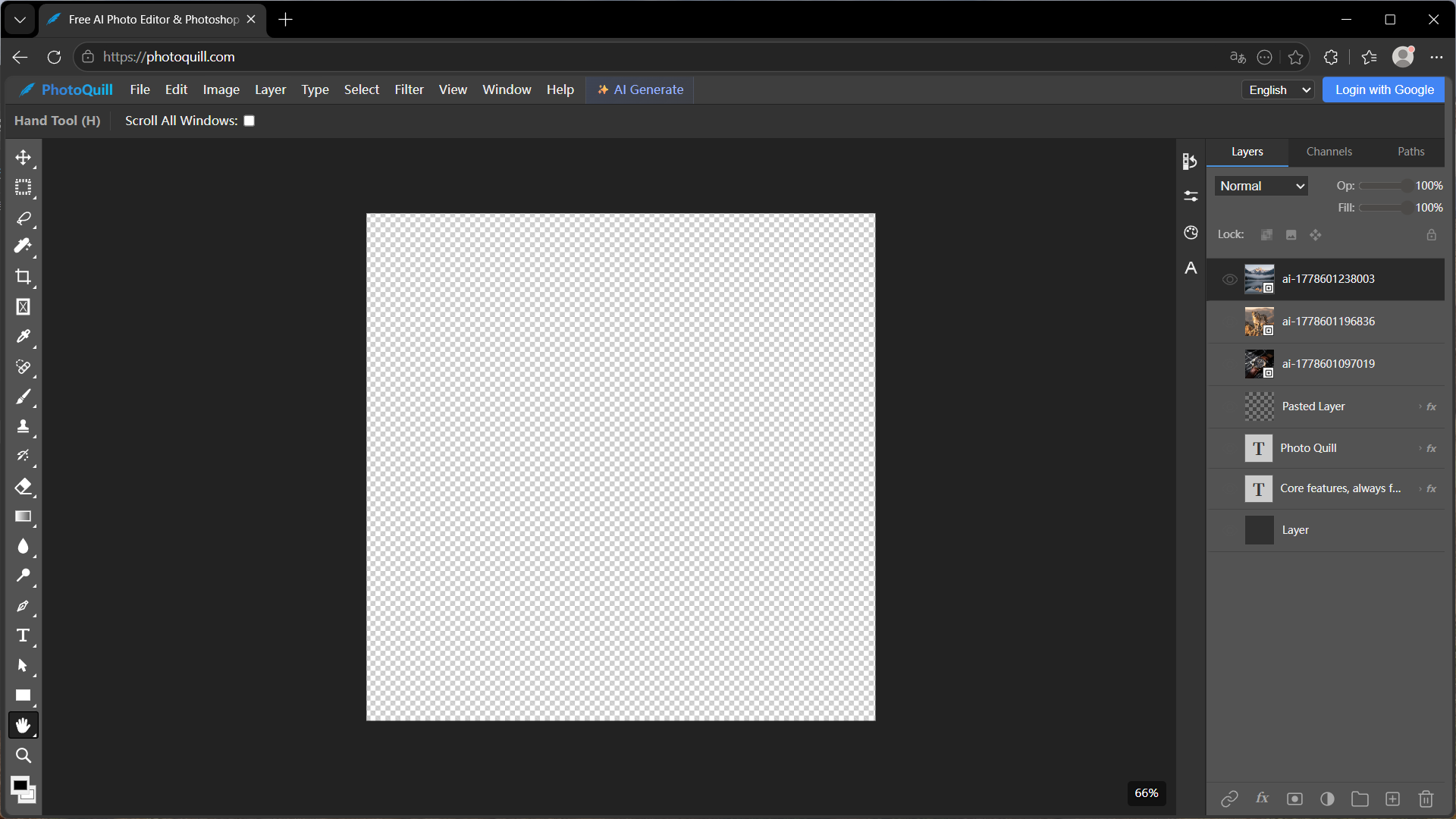Select the Eraser tool
Viewport: 1456px width, 819px height.
pyautogui.click(x=23, y=486)
